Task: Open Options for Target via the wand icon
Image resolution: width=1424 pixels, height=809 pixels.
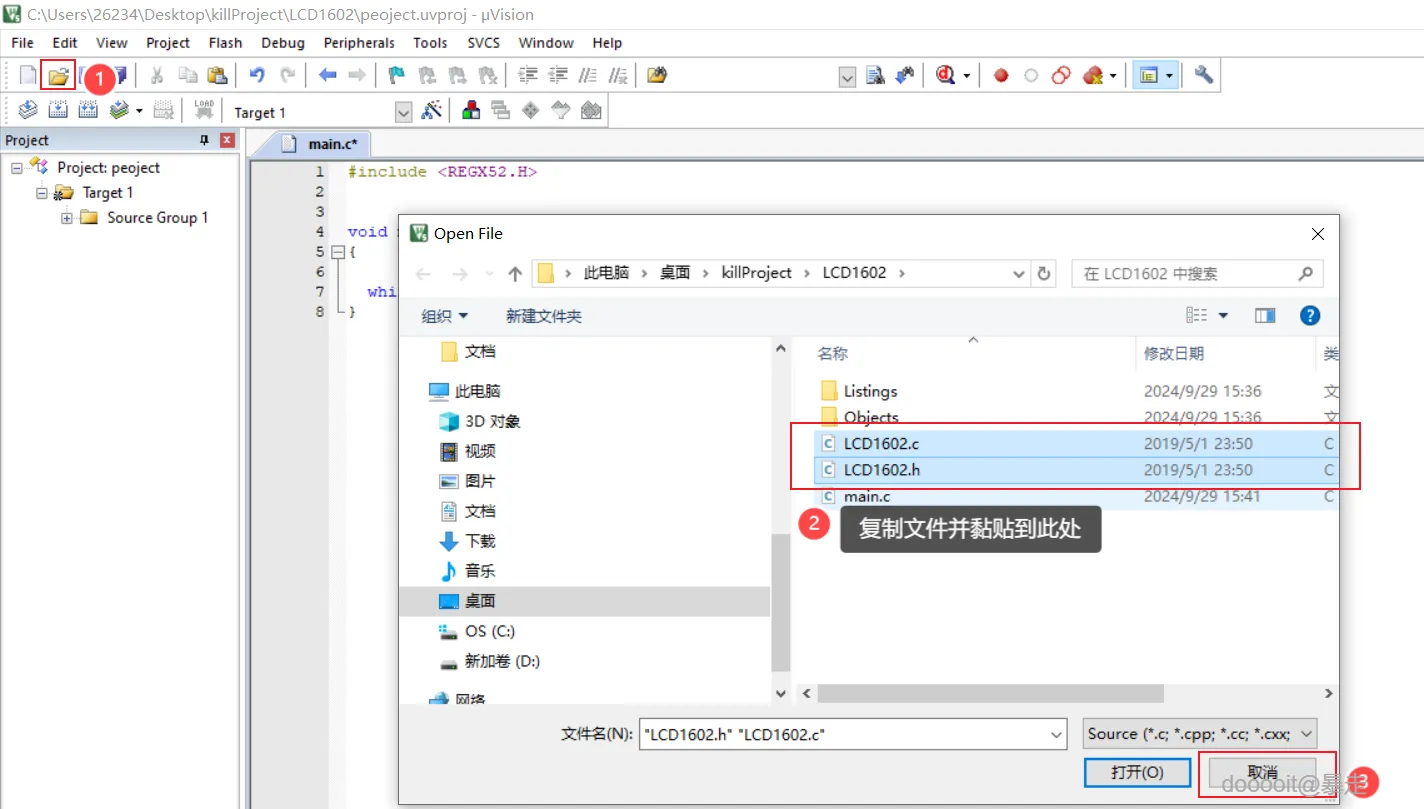Action: (433, 111)
